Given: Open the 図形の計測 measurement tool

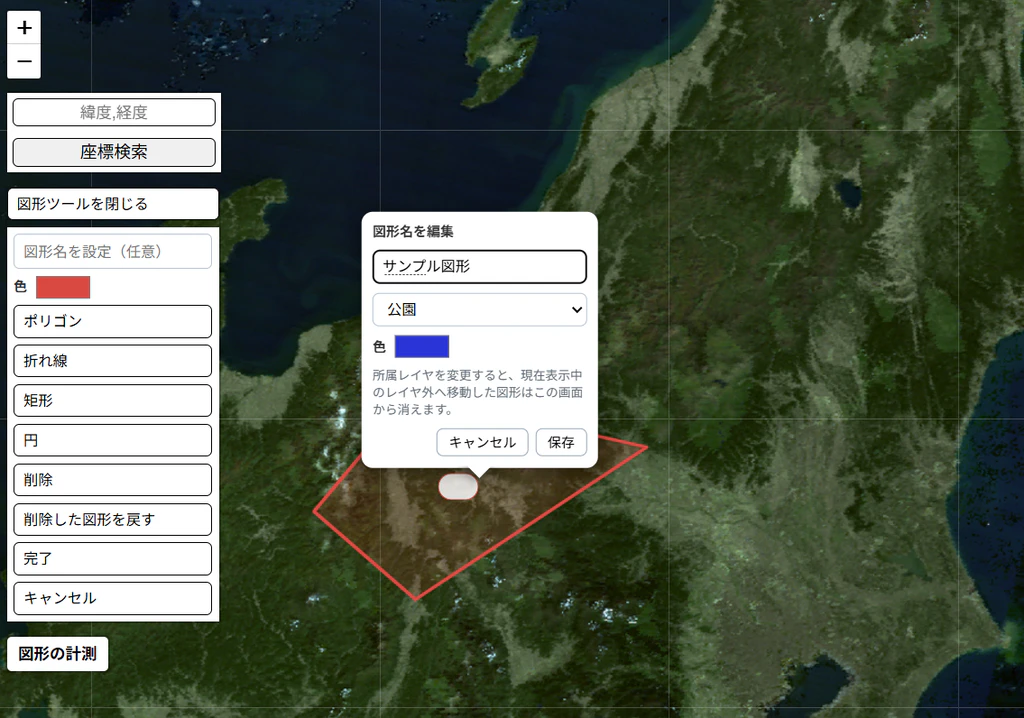Looking at the screenshot, I should coord(57,654).
